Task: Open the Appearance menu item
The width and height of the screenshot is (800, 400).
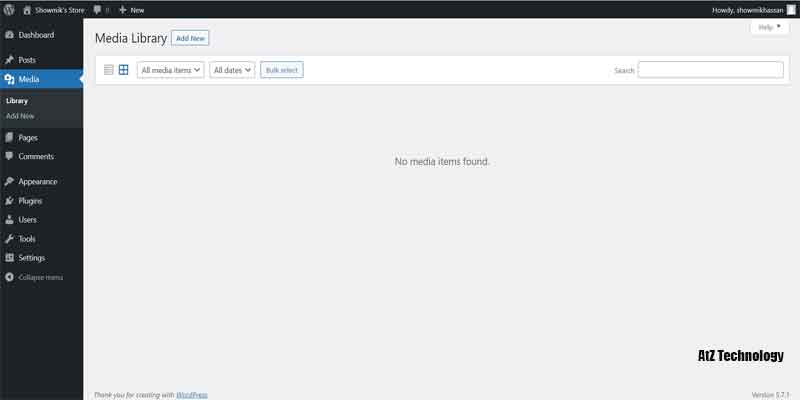Action: (x=37, y=182)
